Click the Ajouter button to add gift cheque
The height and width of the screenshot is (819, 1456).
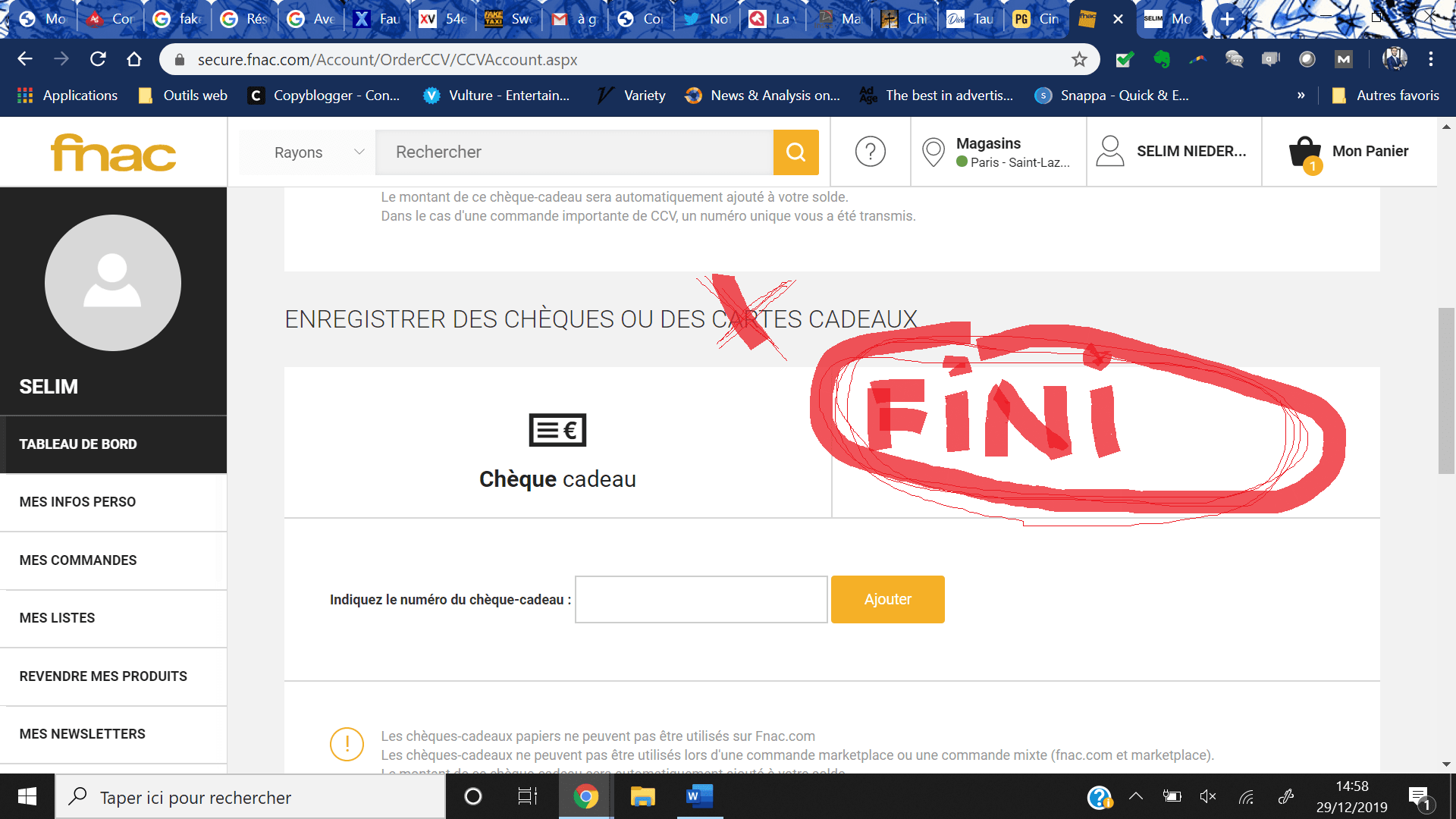pos(887,599)
